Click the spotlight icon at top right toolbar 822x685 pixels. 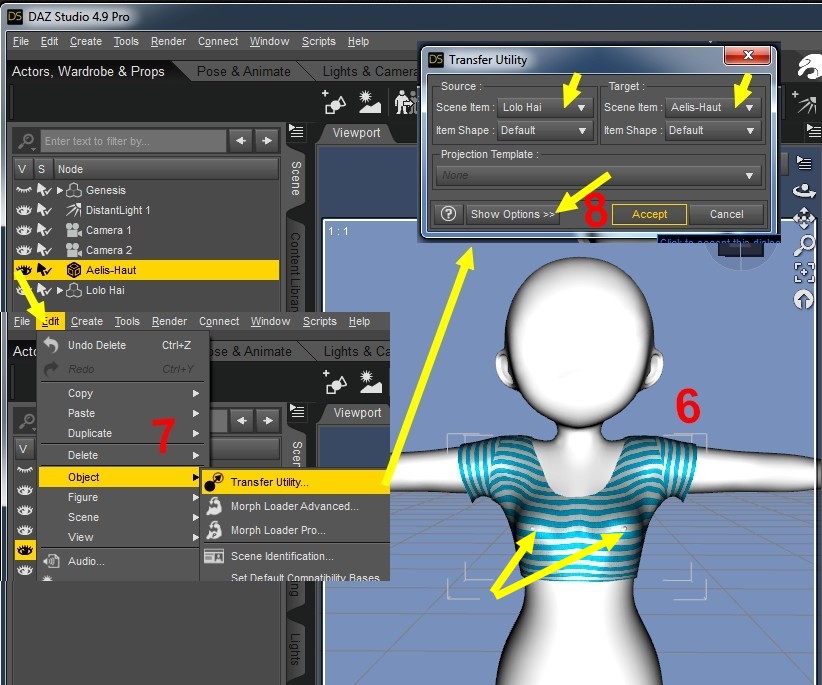[x=806, y=102]
